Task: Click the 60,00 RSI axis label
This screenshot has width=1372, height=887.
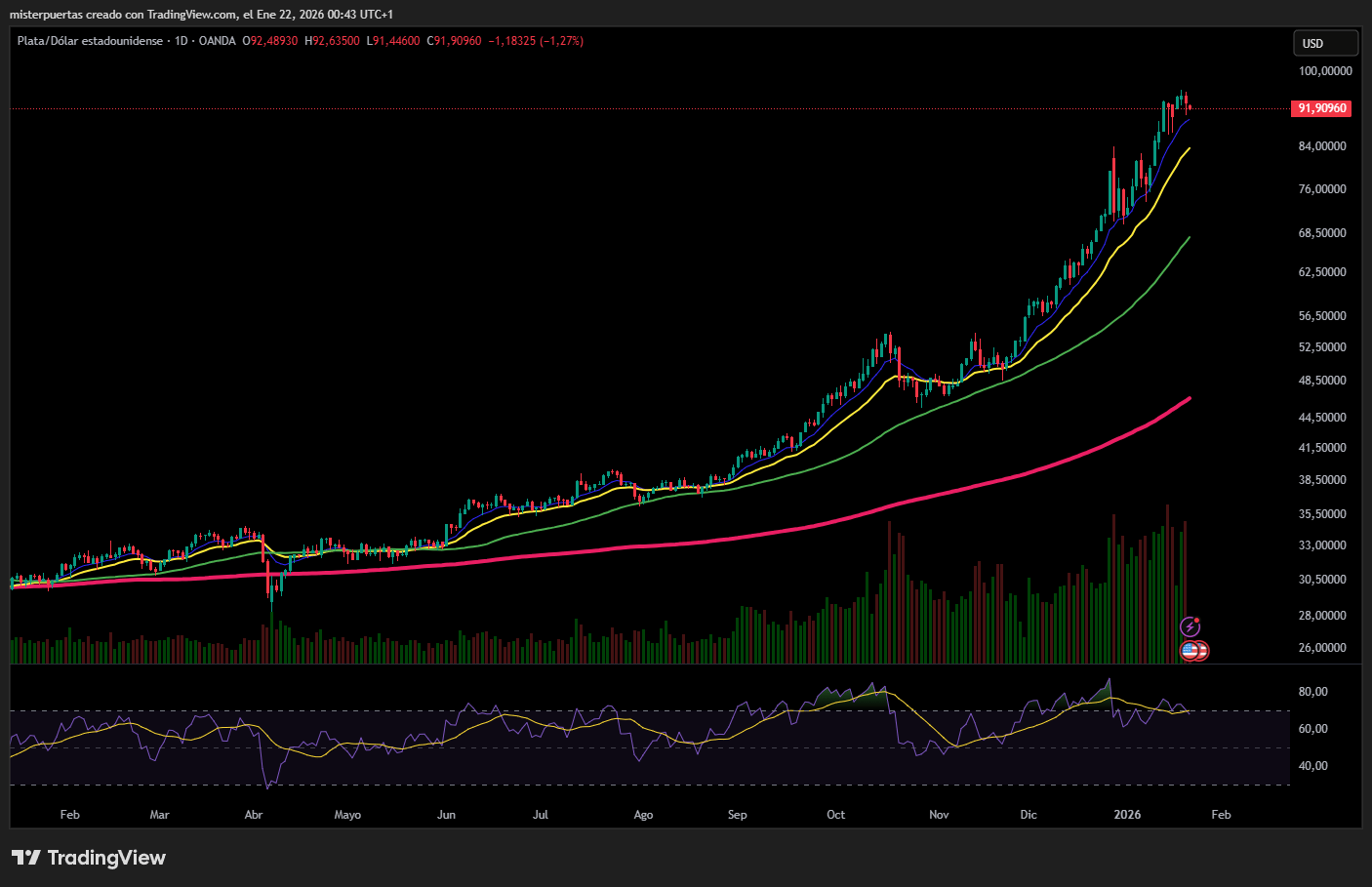Action: point(1313,729)
